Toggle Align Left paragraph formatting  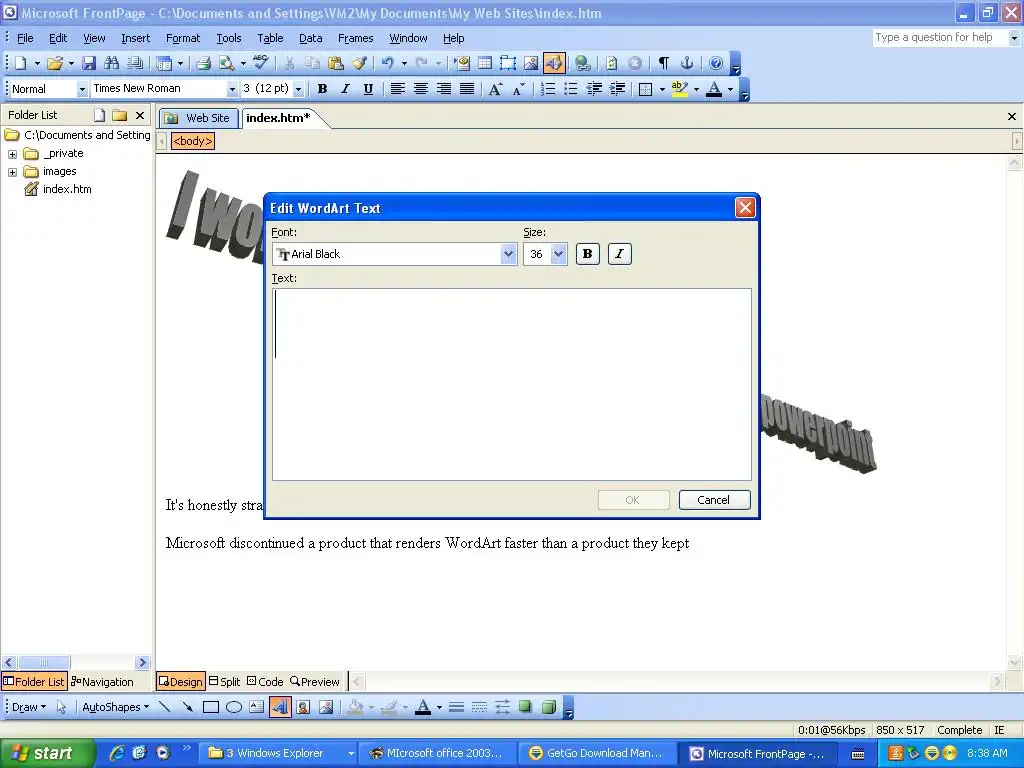coord(397,89)
